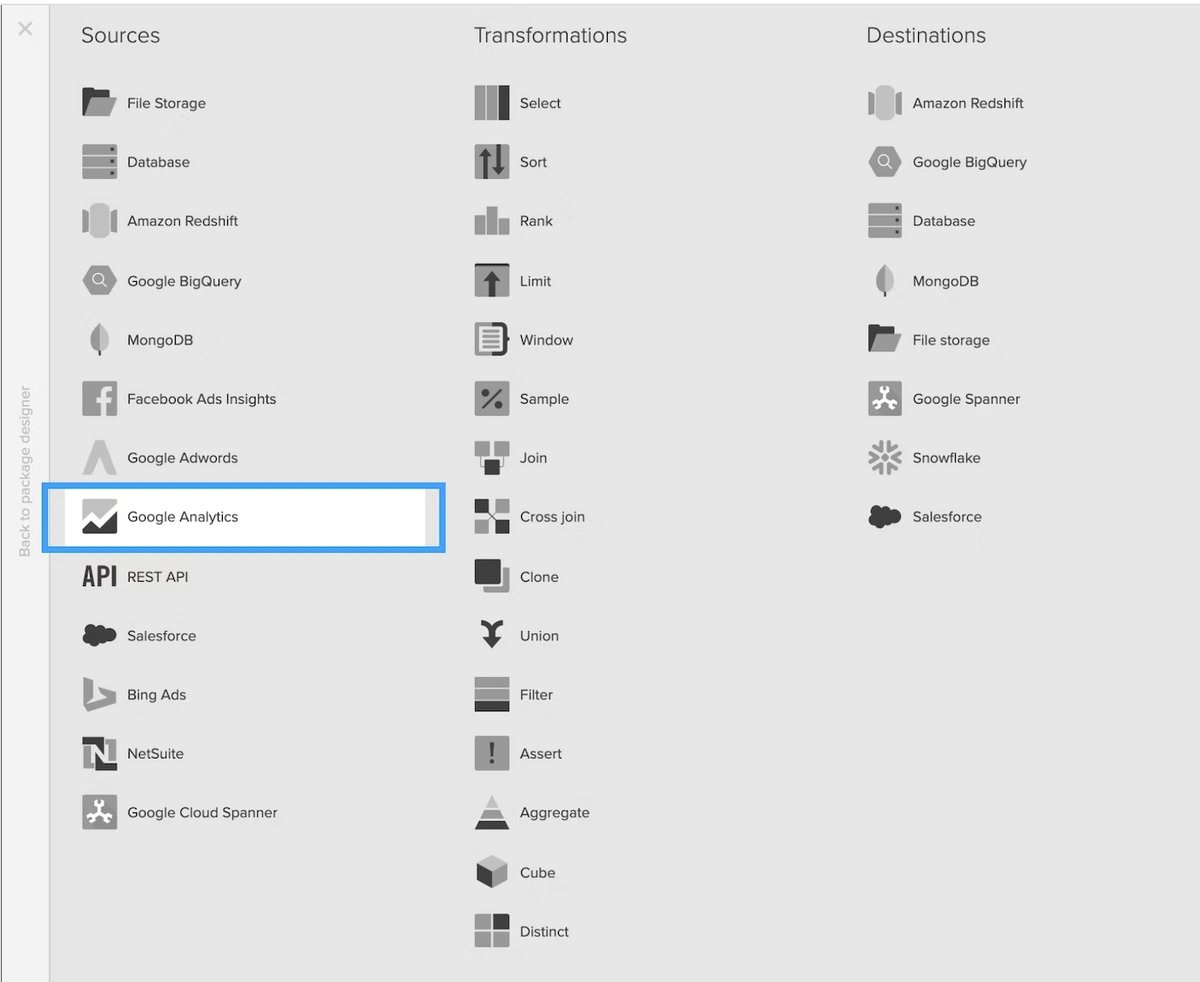Click the "REST API" text label

tap(157, 576)
